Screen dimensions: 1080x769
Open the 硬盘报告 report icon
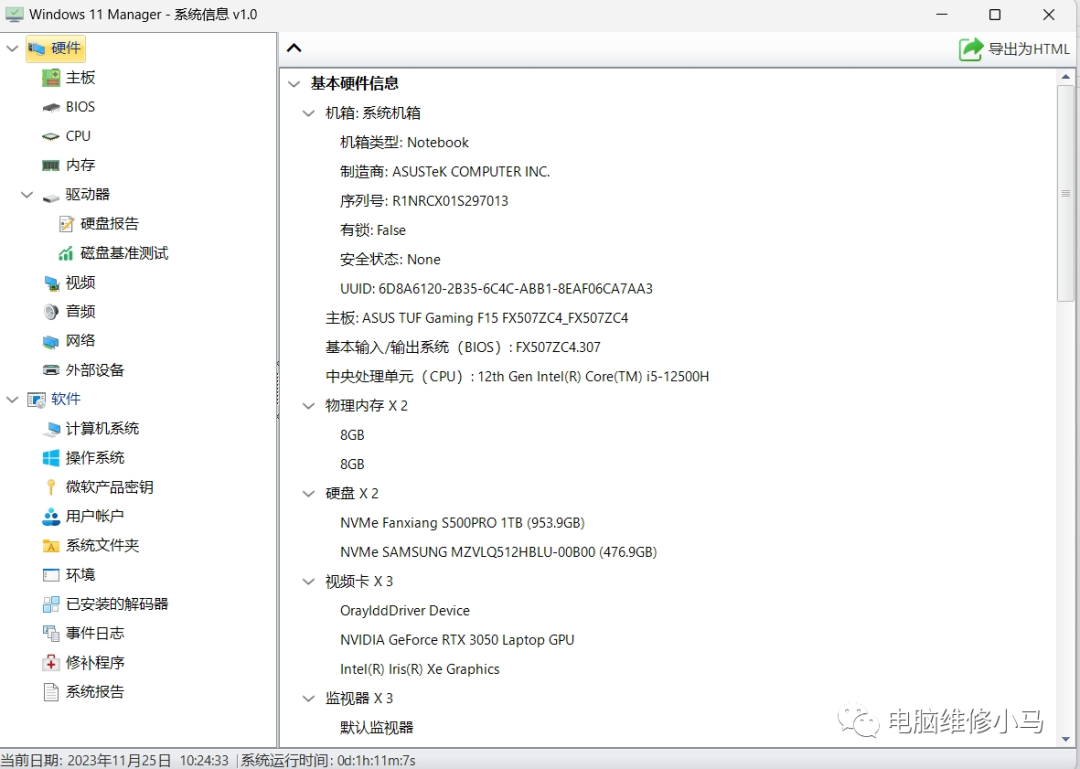[66, 224]
